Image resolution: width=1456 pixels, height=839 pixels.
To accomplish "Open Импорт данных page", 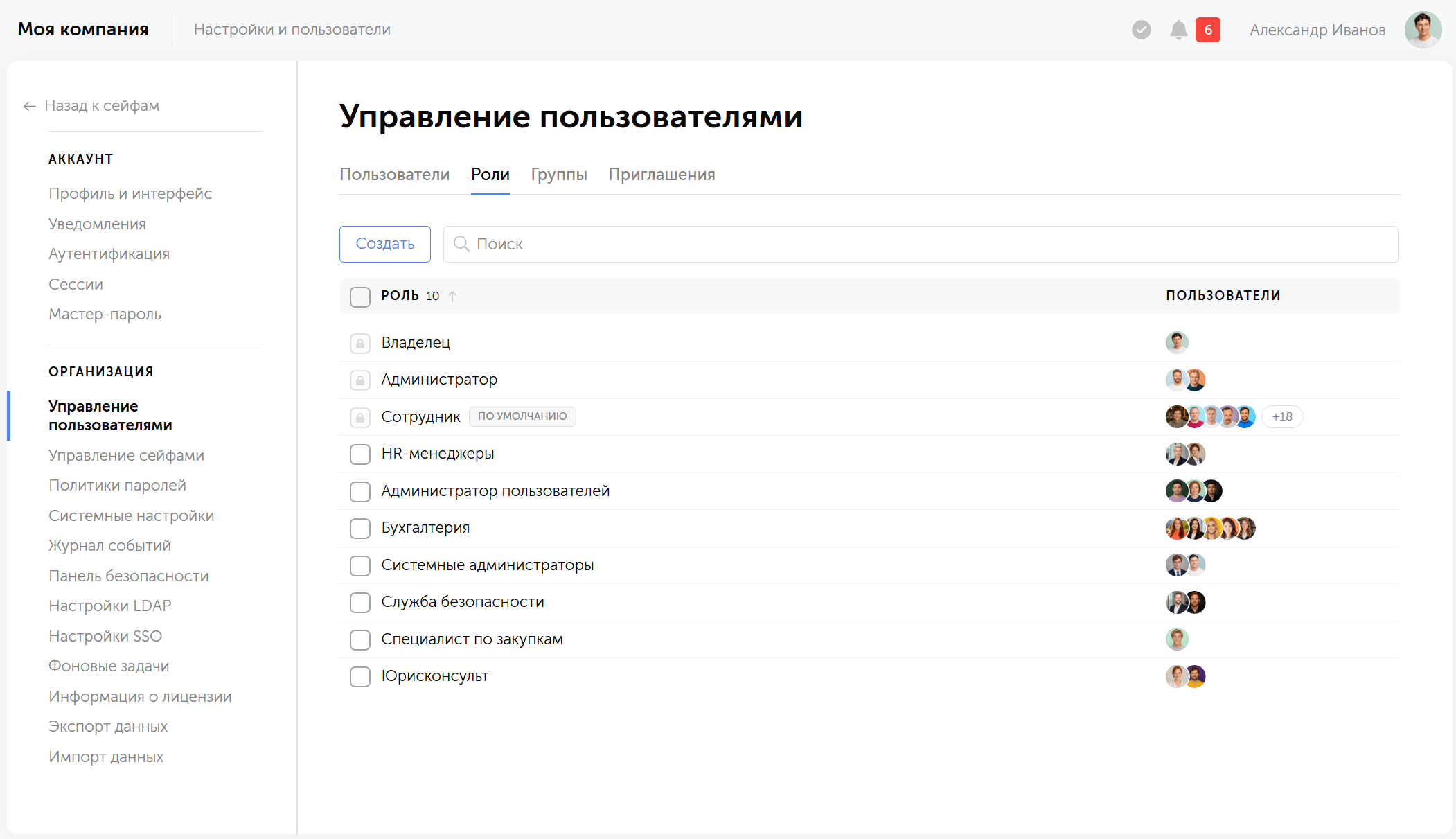I will [x=106, y=757].
